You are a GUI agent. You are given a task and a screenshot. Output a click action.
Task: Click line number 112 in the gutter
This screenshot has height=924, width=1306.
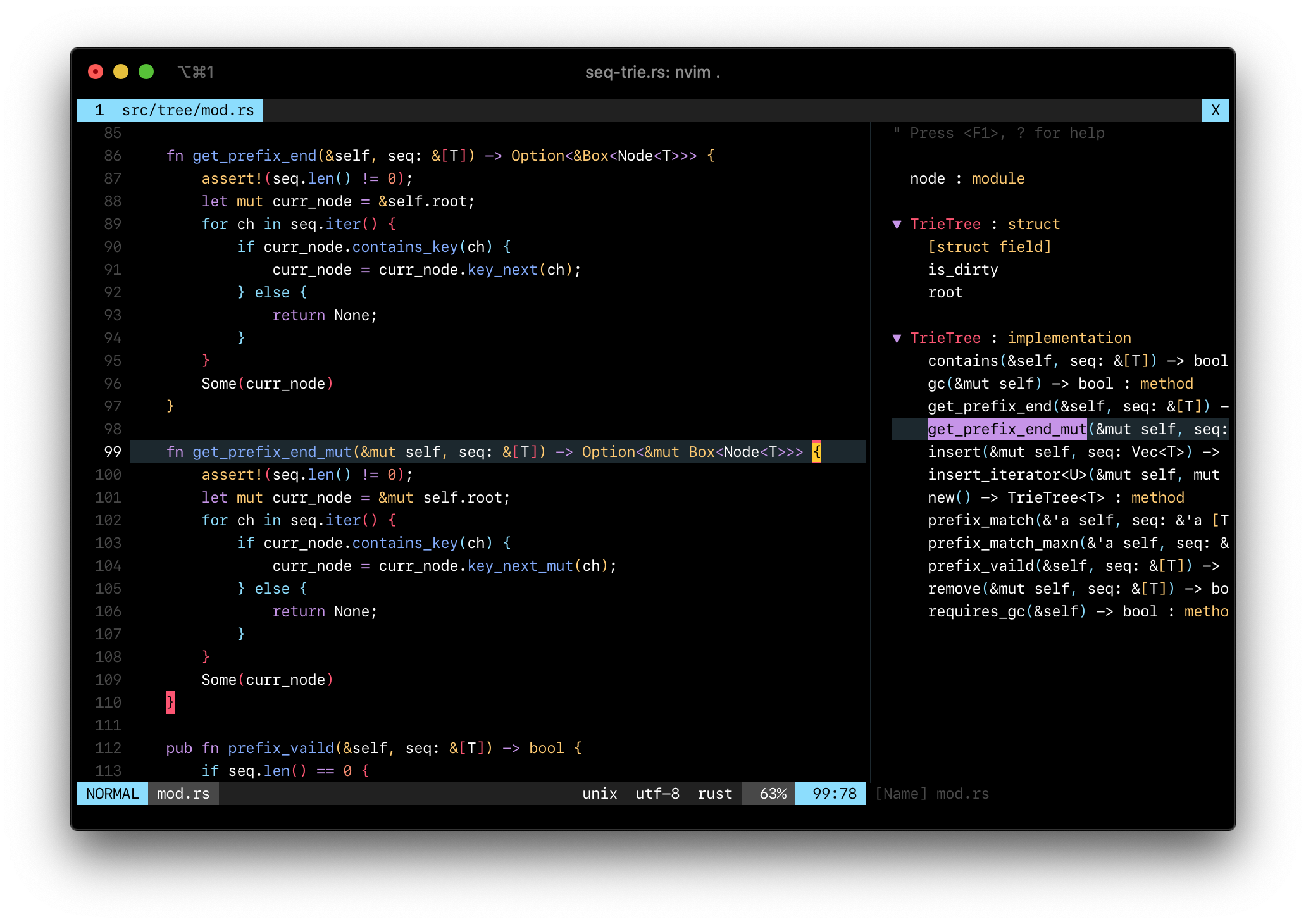[108, 748]
